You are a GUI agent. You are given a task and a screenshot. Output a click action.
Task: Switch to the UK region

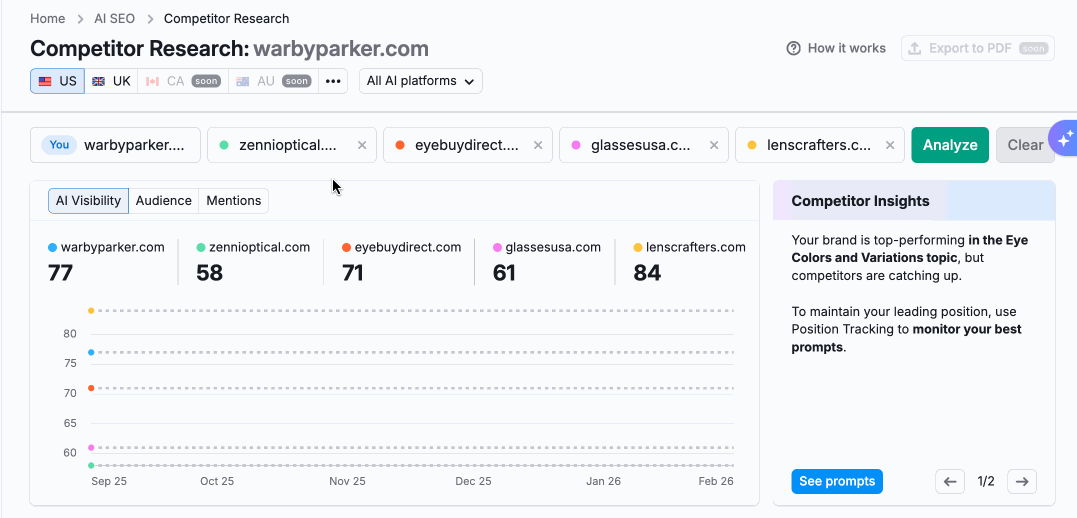pyautogui.click(x=112, y=81)
